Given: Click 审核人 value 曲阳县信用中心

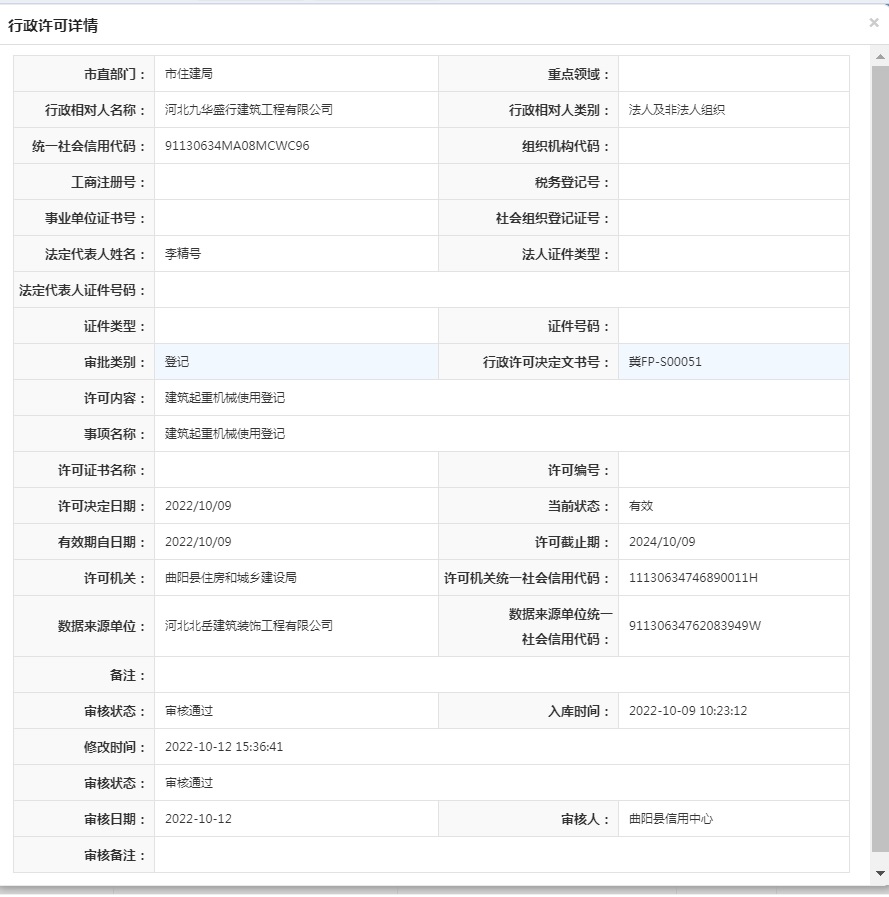Looking at the screenshot, I should coord(670,819).
